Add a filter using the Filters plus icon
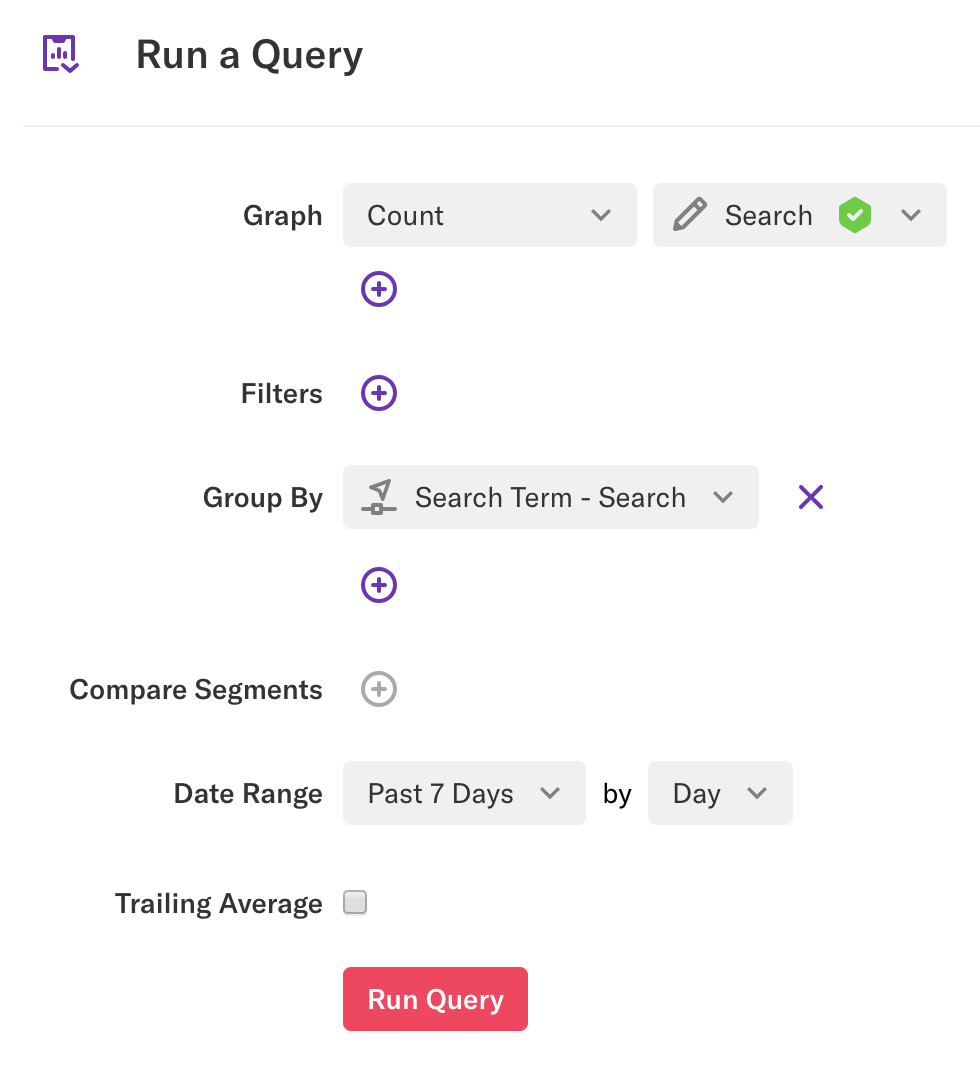The width and height of the screenshot is (980, 1065). 378,393
